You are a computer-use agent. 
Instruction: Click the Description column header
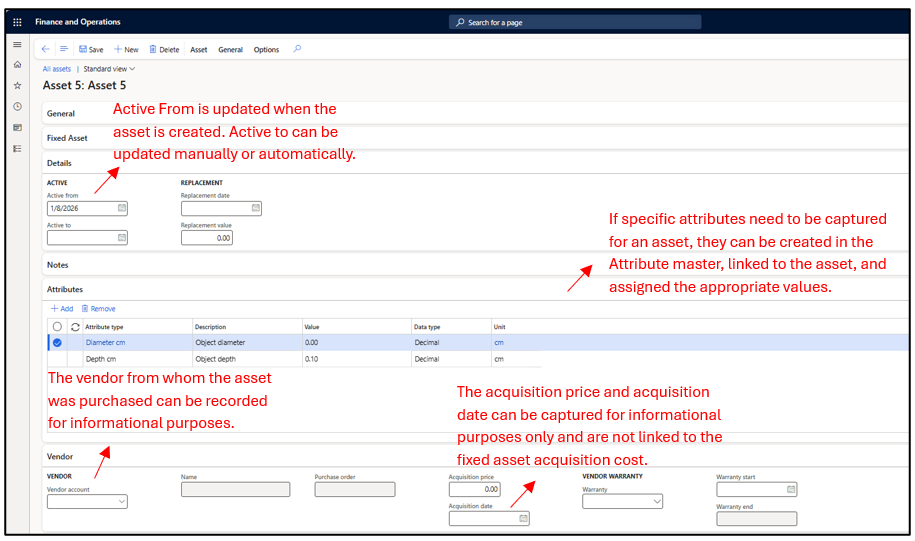point(210,327)
